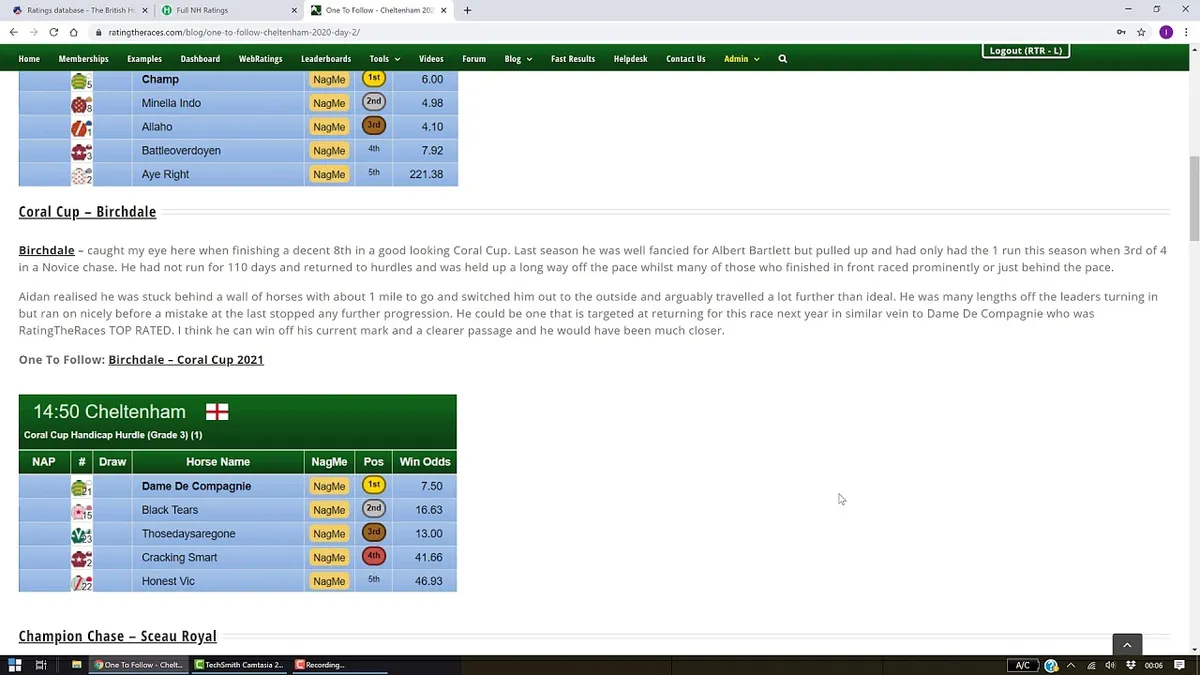Click the Task View taskbar icon

(x=41, y=665)
